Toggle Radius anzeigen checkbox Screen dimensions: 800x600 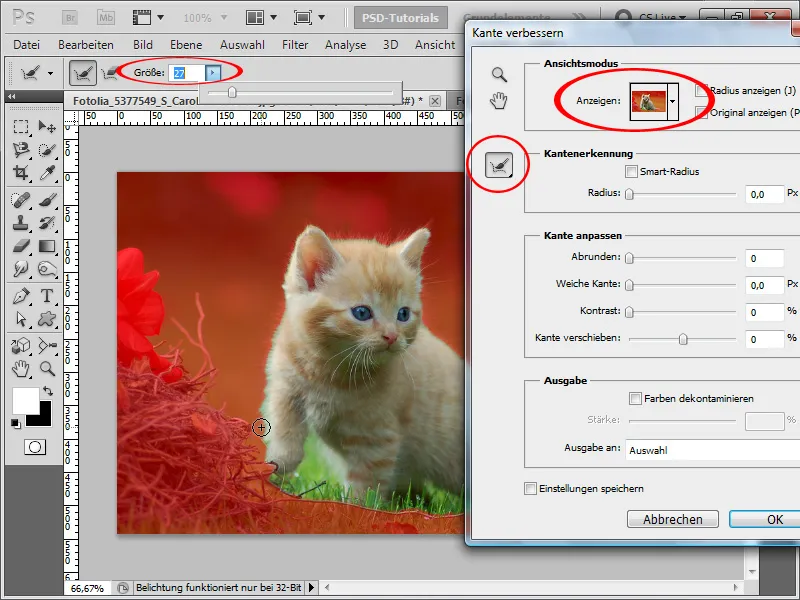[702, 91]
